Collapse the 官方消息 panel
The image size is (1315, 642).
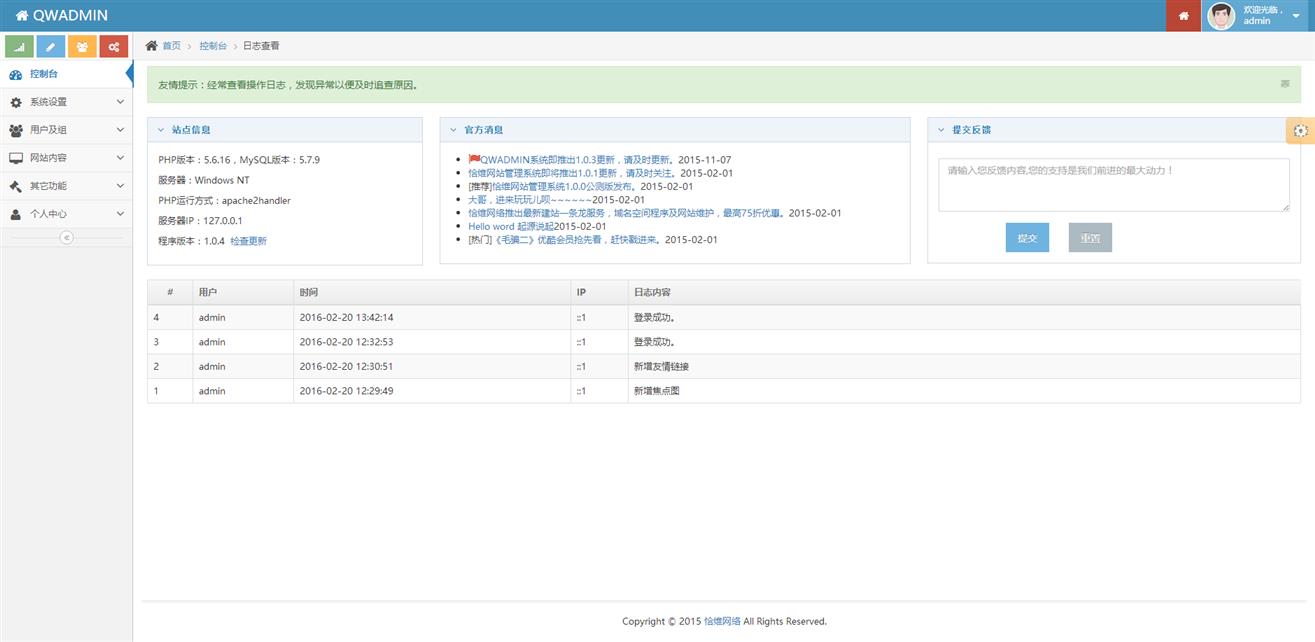[453, 130]
